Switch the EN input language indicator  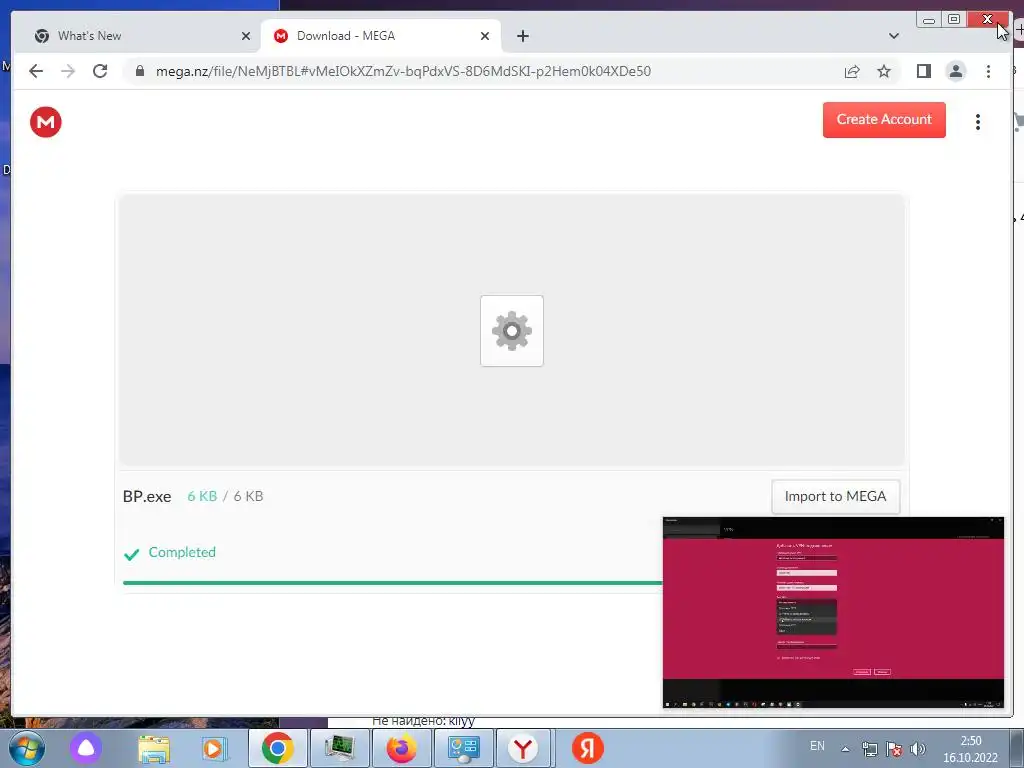click(x=817, y=746)
